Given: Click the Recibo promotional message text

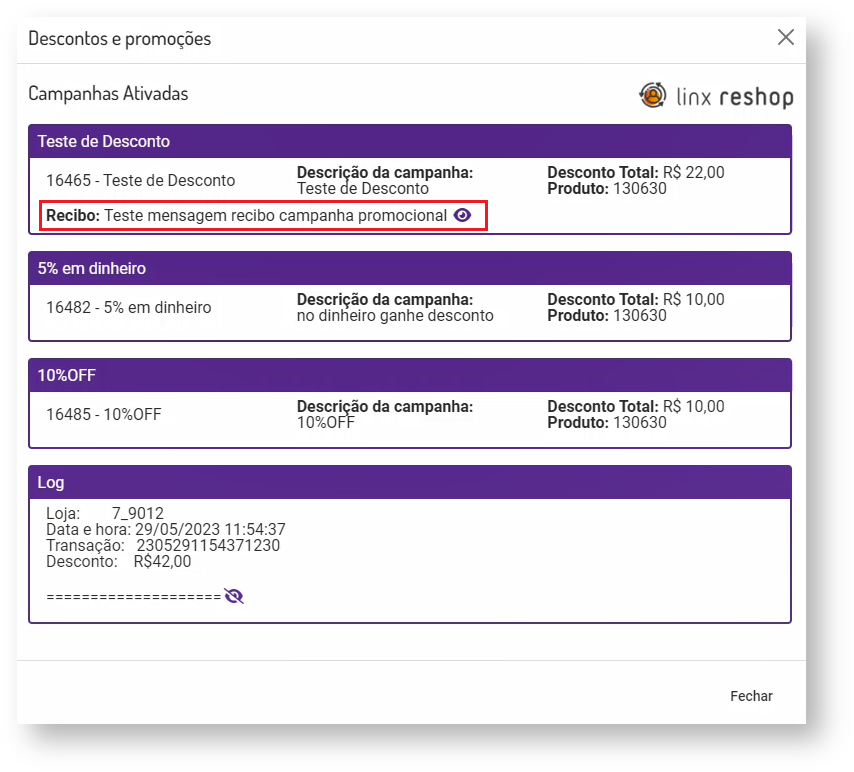Looking at the screenshot, I should tap(275, 216).
